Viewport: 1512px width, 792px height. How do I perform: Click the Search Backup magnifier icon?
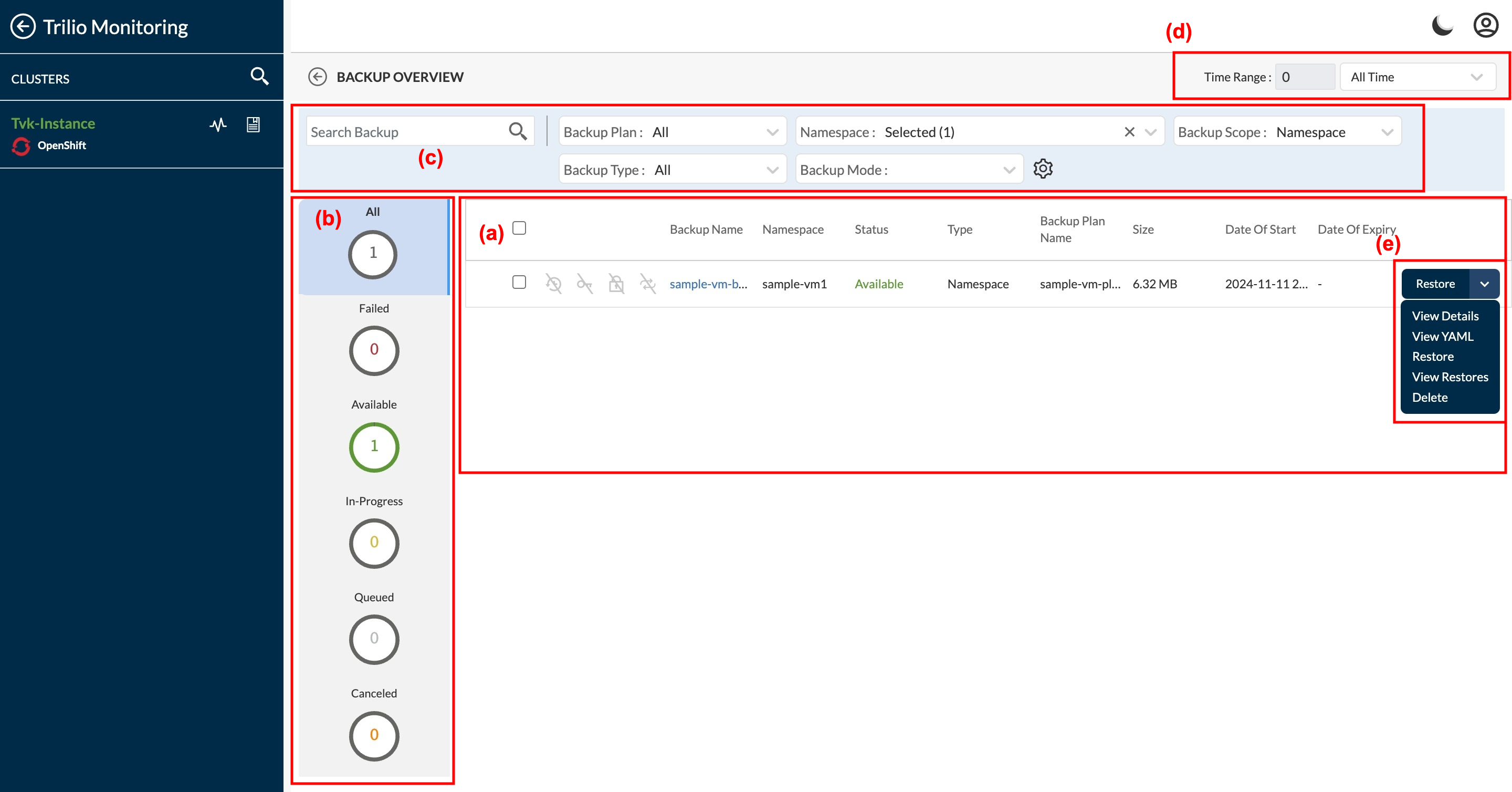tap(518, 131)
